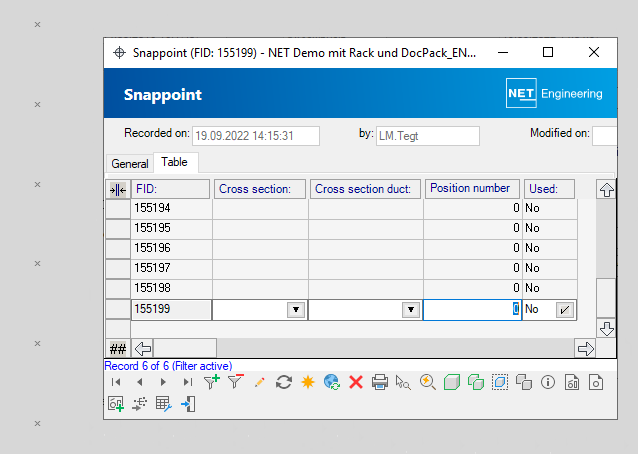Select FID cell 155195
Screen dimensions: 638x454
click(x=171, y=228)
